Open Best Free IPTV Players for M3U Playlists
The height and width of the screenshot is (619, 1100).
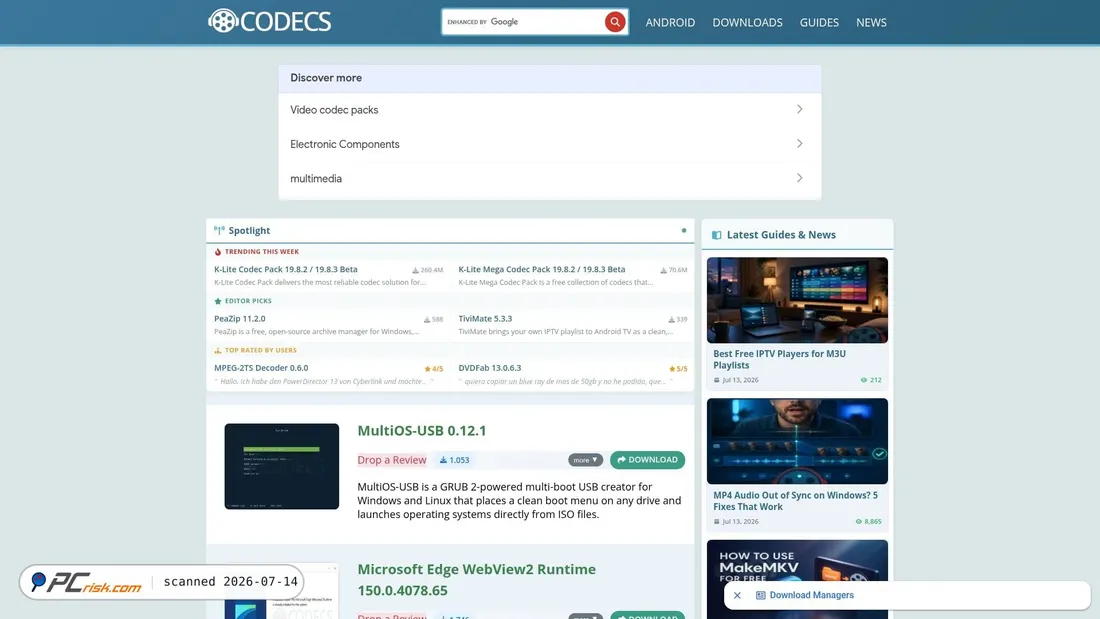pyautogui.click(x=779, y=359)
